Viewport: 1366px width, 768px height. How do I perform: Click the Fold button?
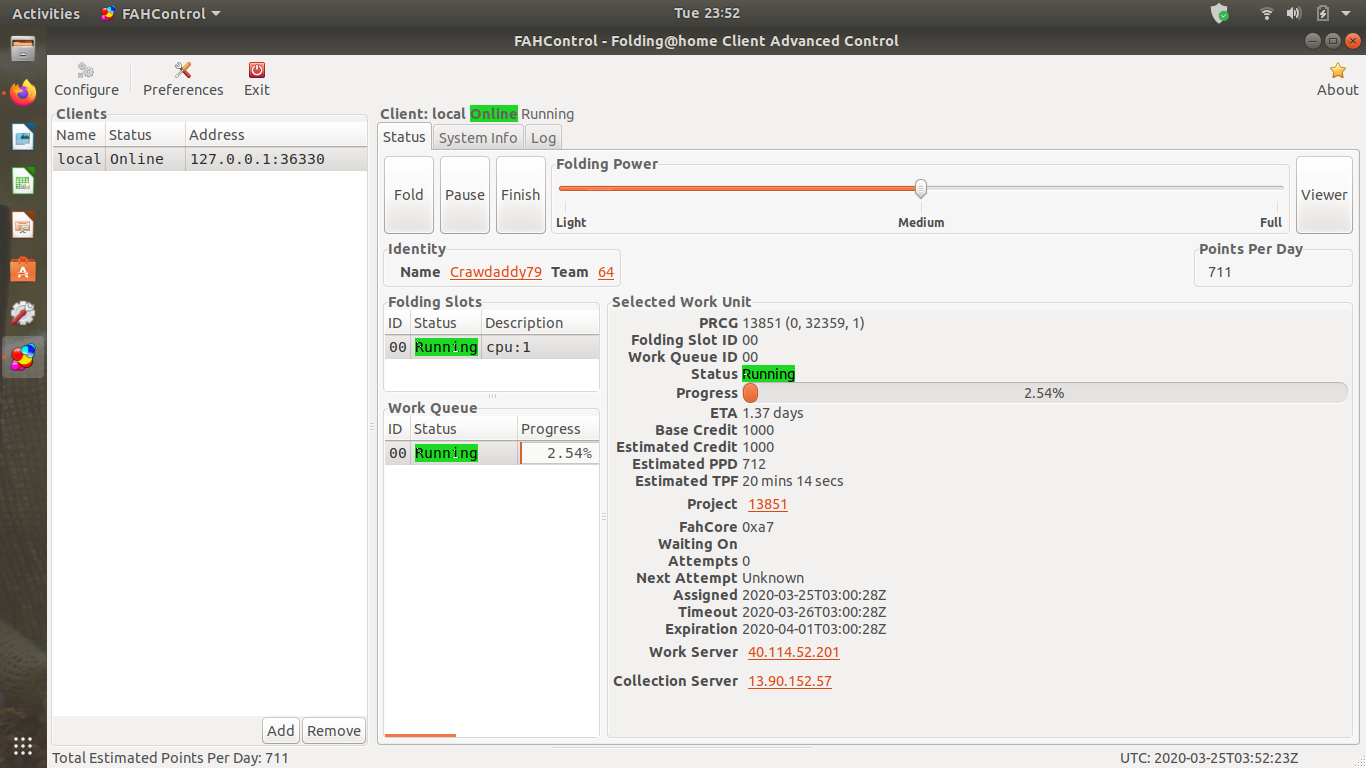[409, 195]
